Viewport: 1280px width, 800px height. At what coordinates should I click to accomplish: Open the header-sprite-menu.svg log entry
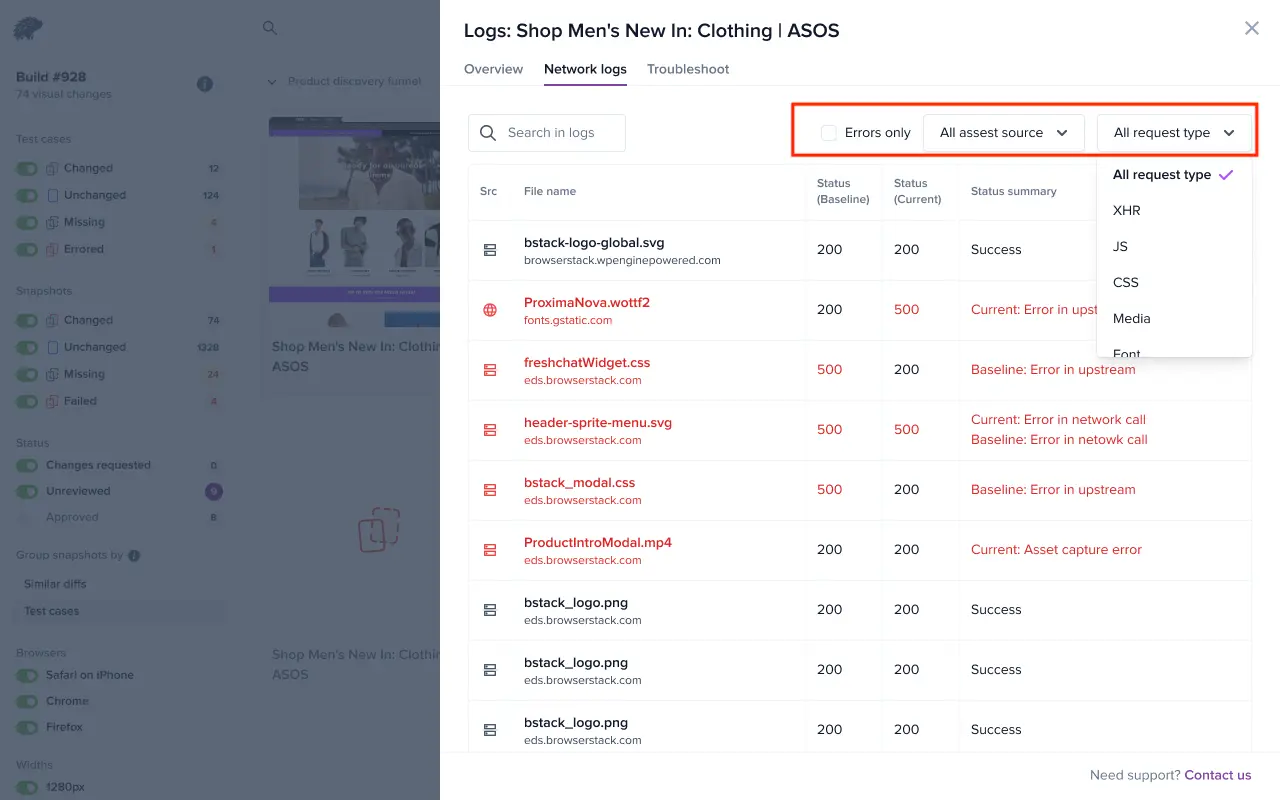click(x=597, y=422)
